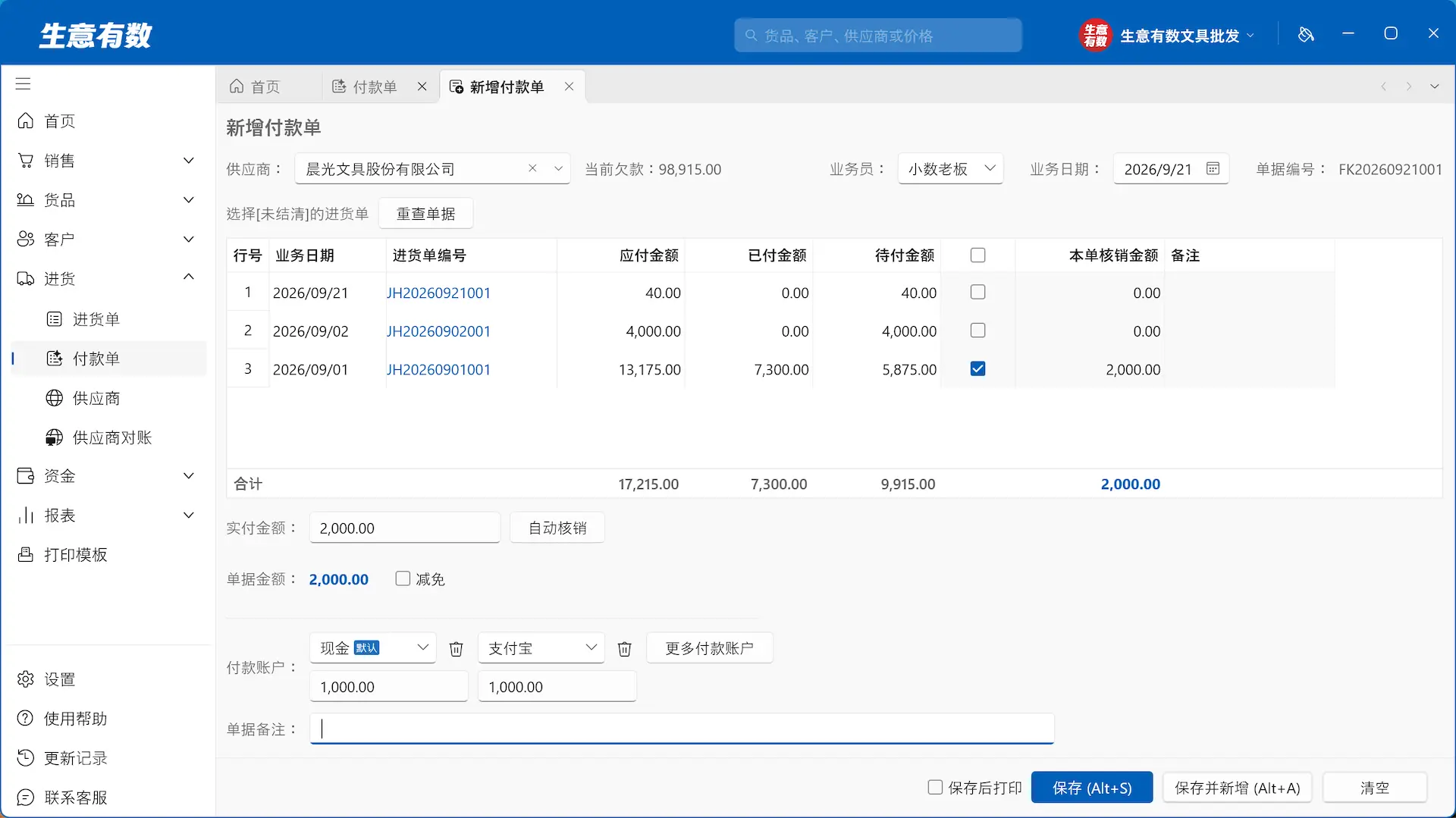Expand the 销售 sidebar menu
This screenshot has height=818, width=1456.
[106, 161]
